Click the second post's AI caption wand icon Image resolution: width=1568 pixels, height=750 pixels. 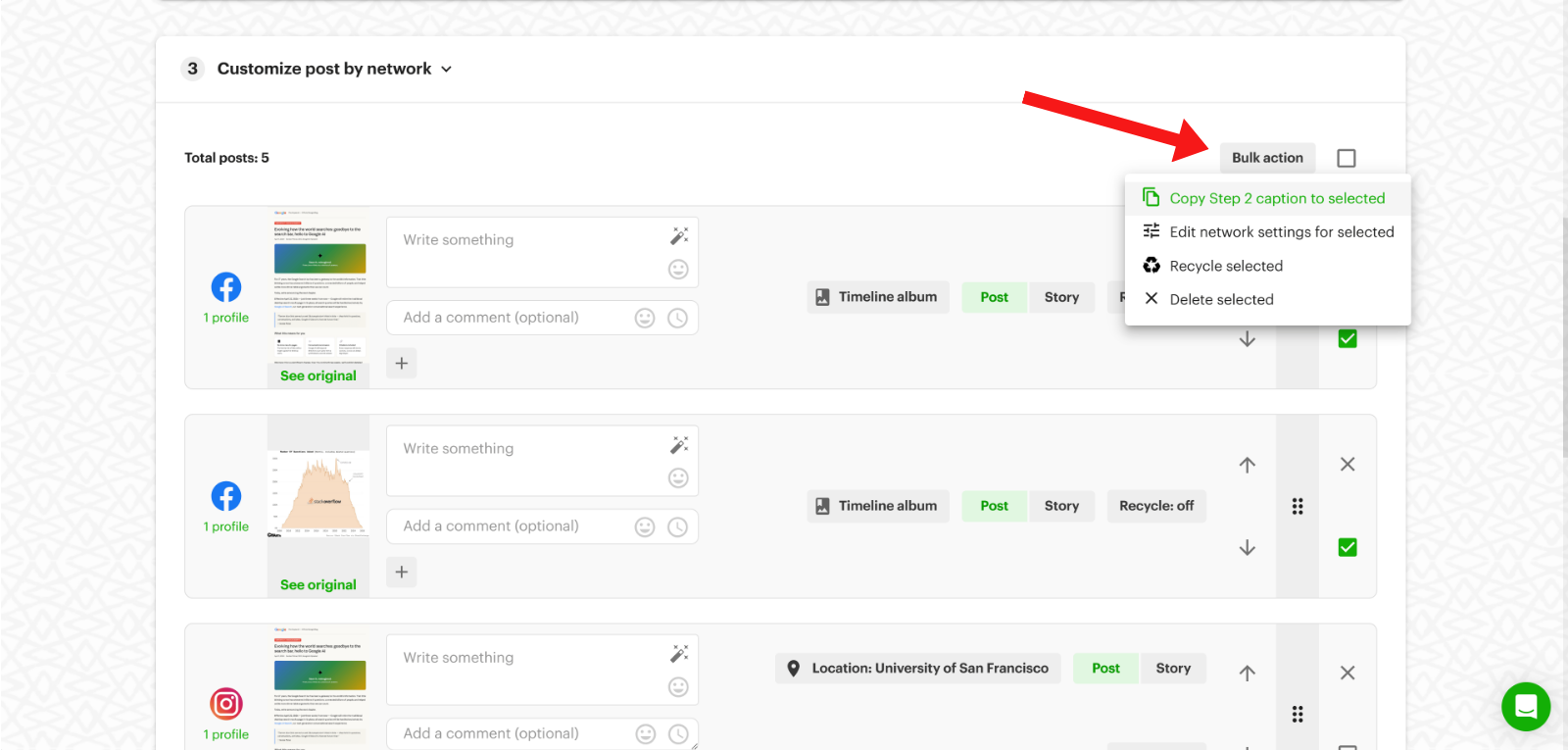[x=679, y=445]
